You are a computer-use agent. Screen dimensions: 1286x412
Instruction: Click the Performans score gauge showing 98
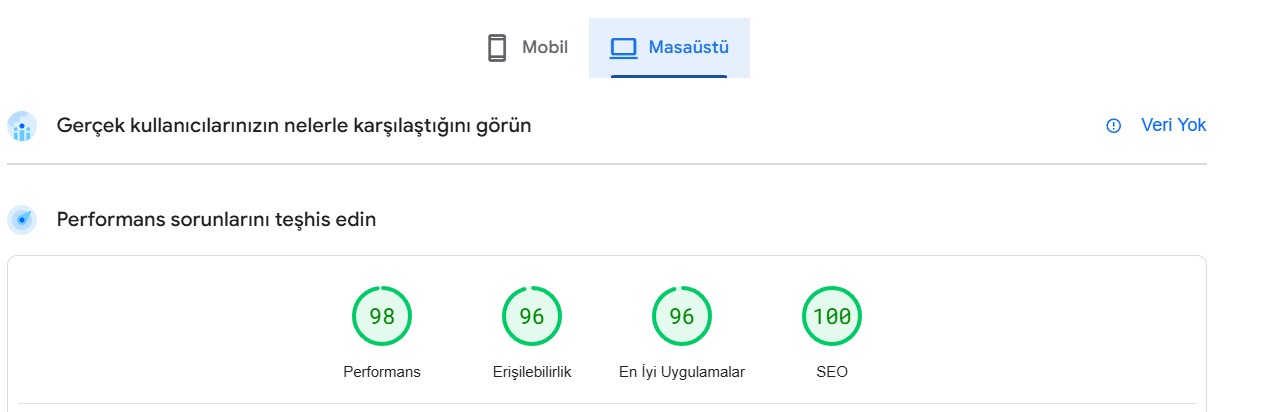[x=382, y=317]
